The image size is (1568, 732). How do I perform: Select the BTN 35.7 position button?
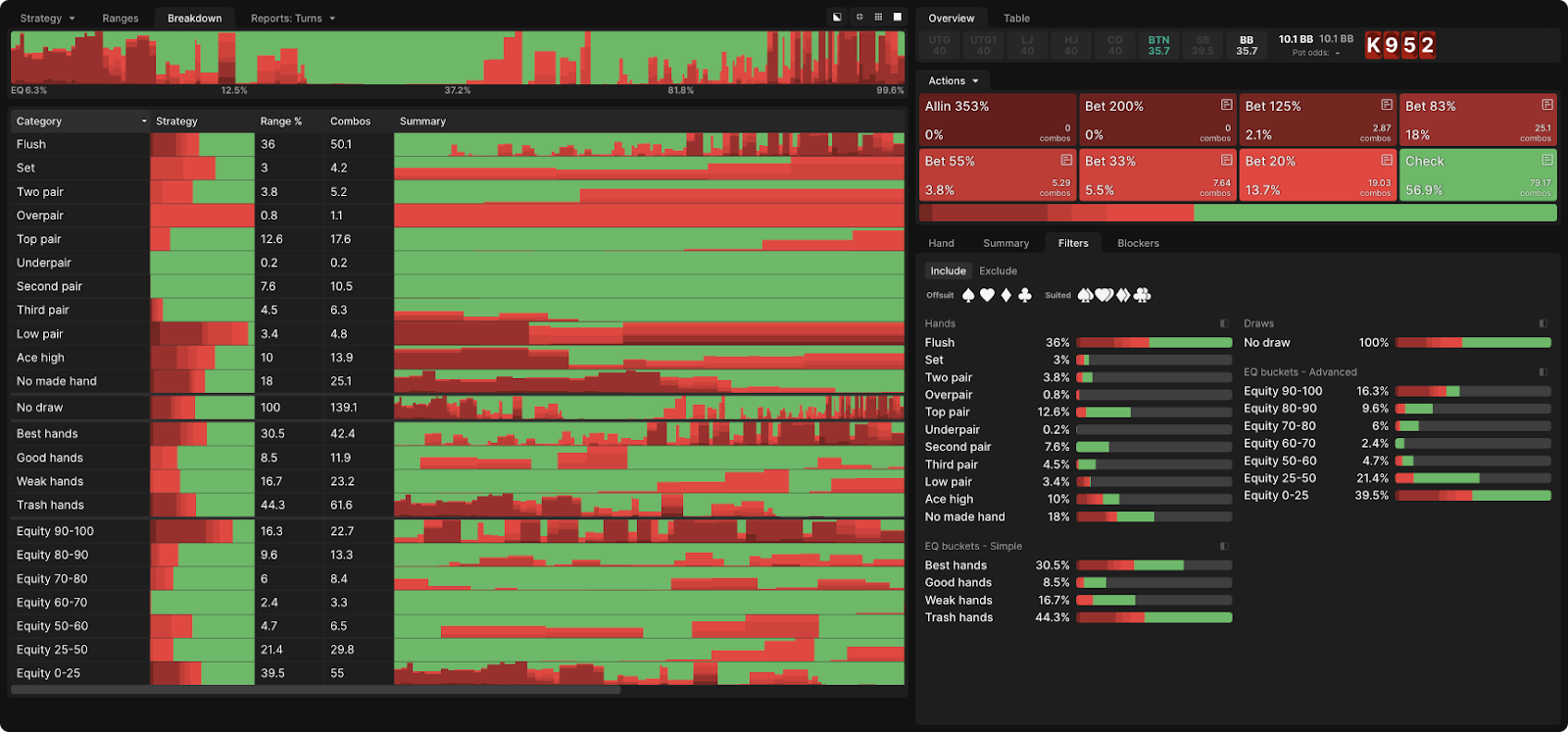coord(1158,46)
